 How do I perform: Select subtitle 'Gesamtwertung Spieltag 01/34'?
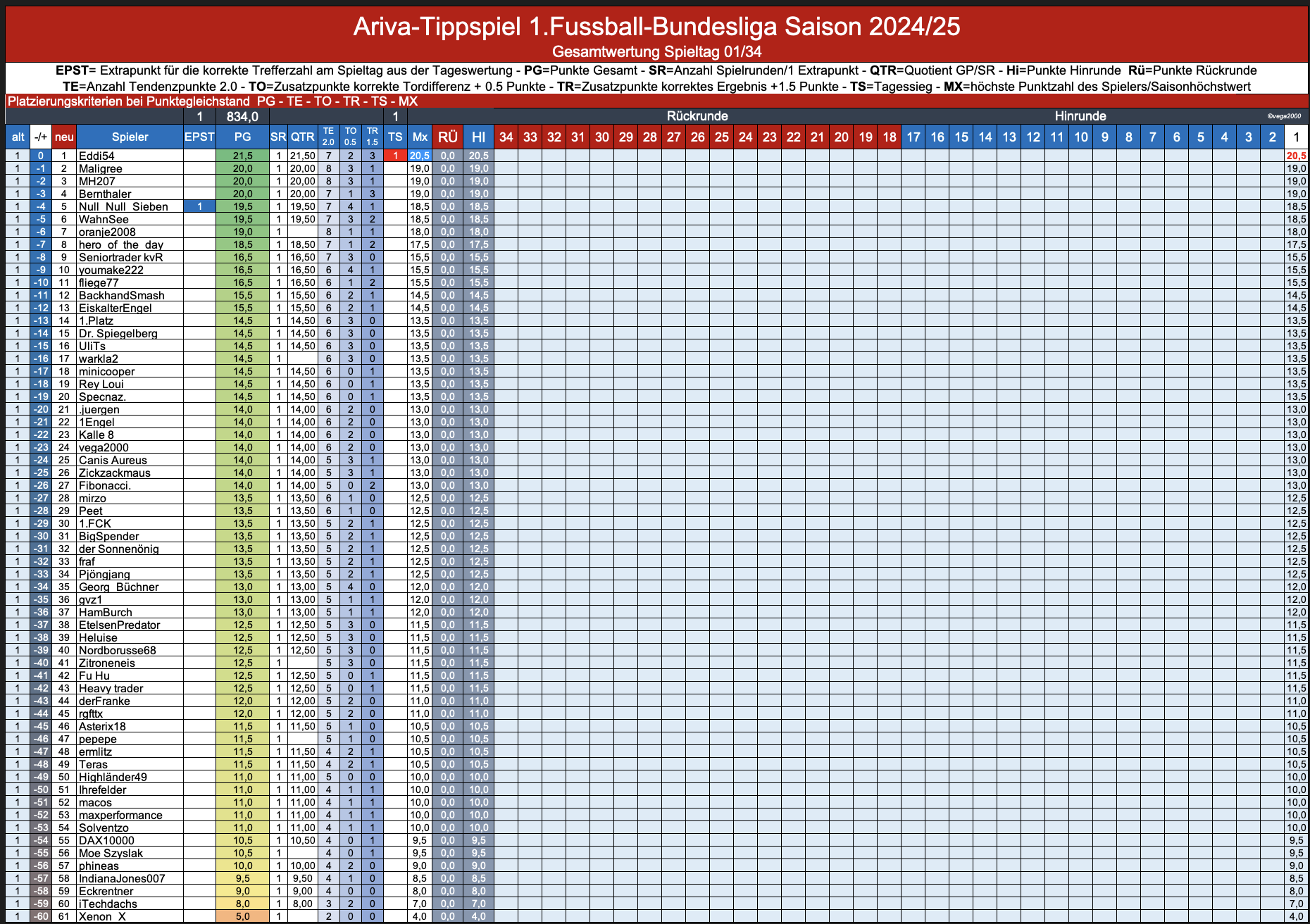point(656,51)
